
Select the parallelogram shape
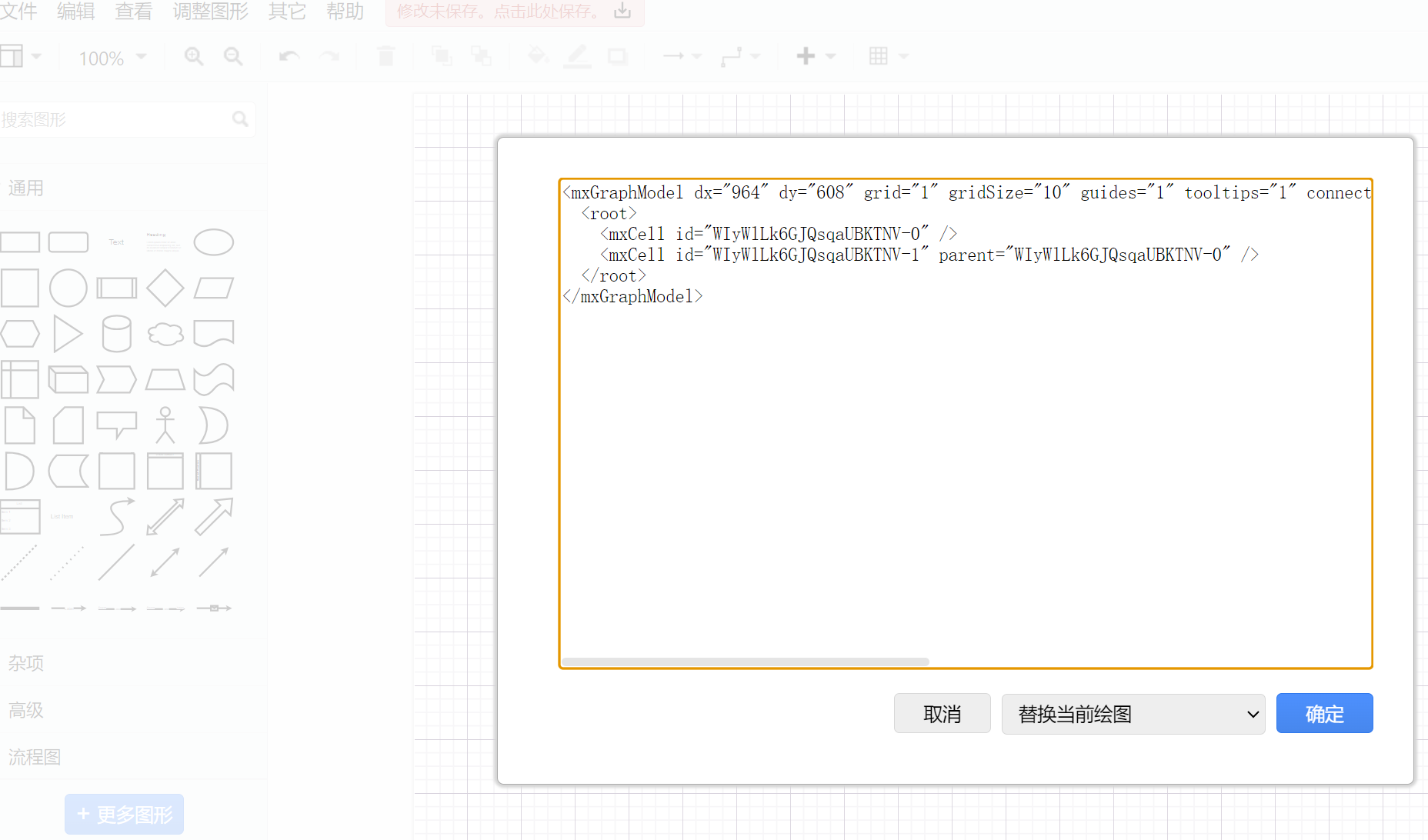click(x=214, y=288)
